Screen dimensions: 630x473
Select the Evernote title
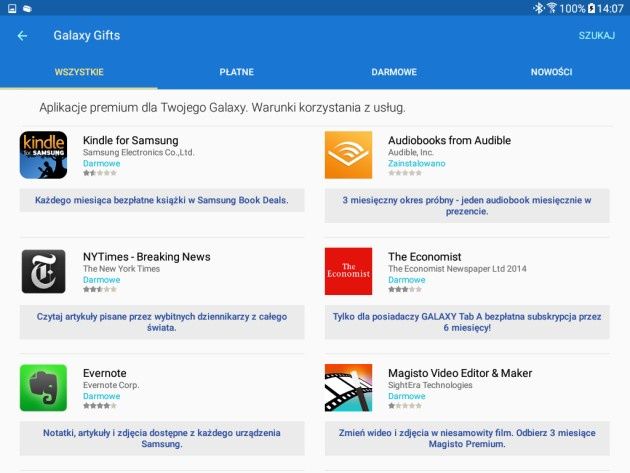tap(104, 373)
